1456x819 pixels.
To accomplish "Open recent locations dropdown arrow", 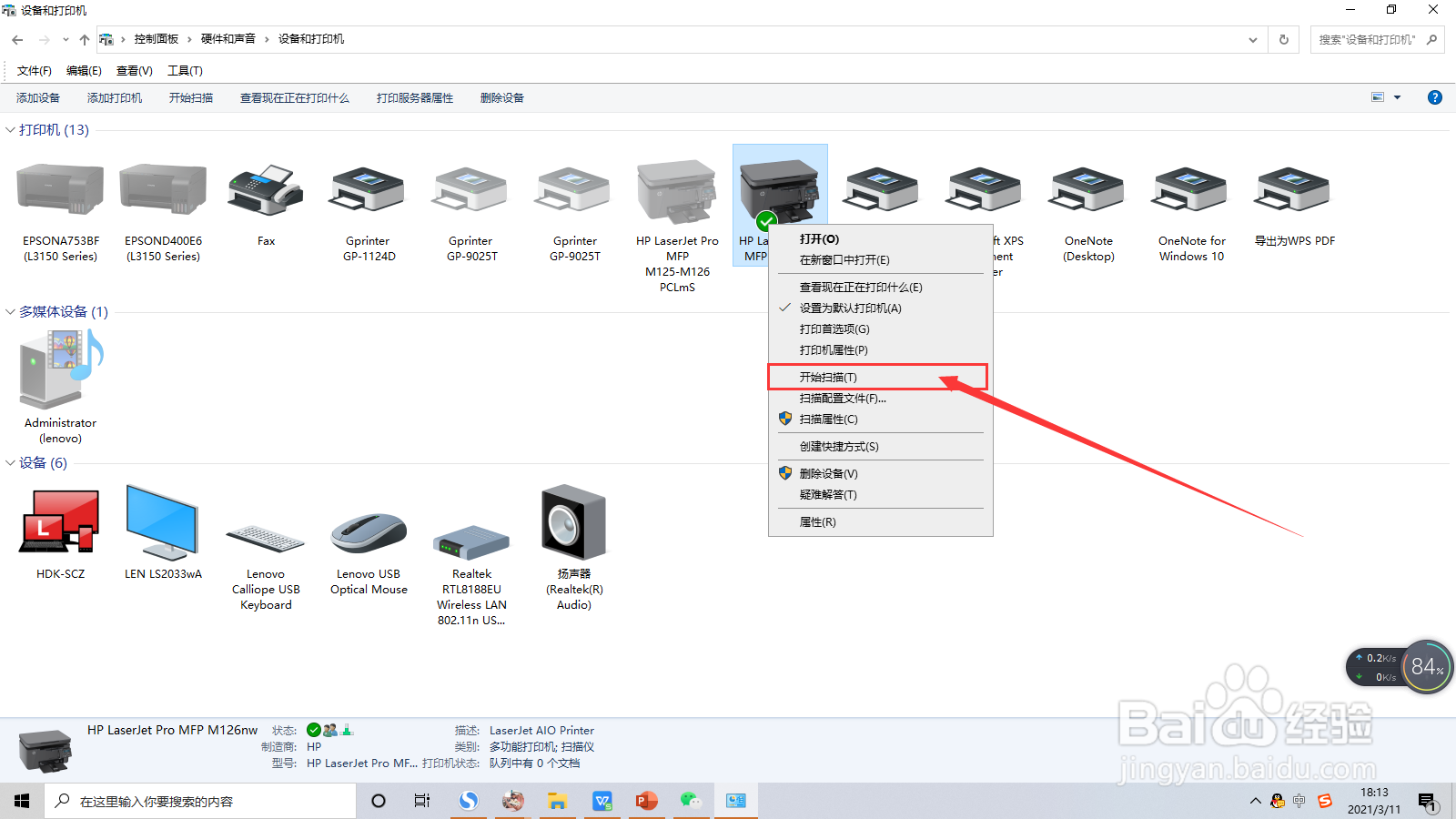I will click(x=66, y=39).
